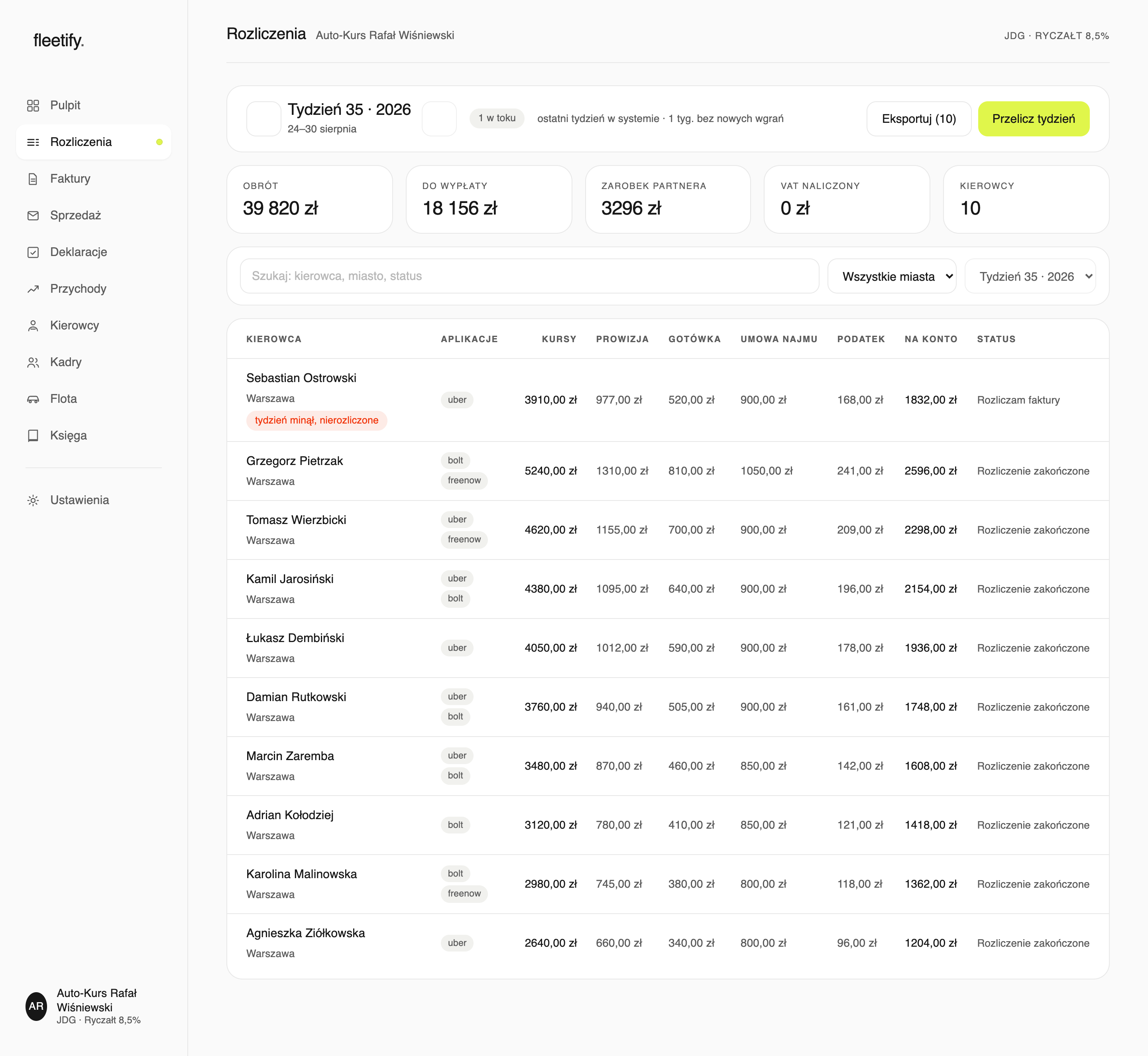Click the Sprzedaż envelope icon

33,215
